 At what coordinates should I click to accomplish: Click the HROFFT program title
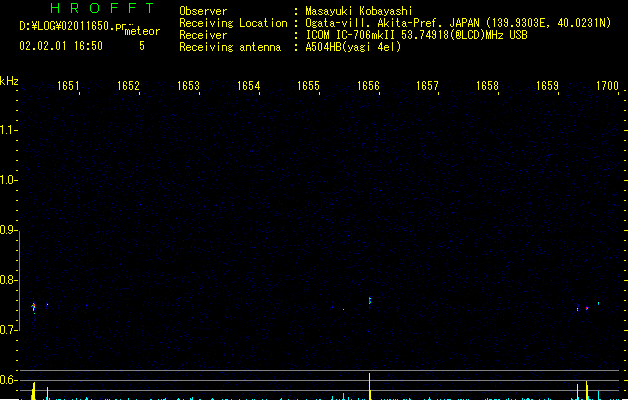click(x=102, y=8)
